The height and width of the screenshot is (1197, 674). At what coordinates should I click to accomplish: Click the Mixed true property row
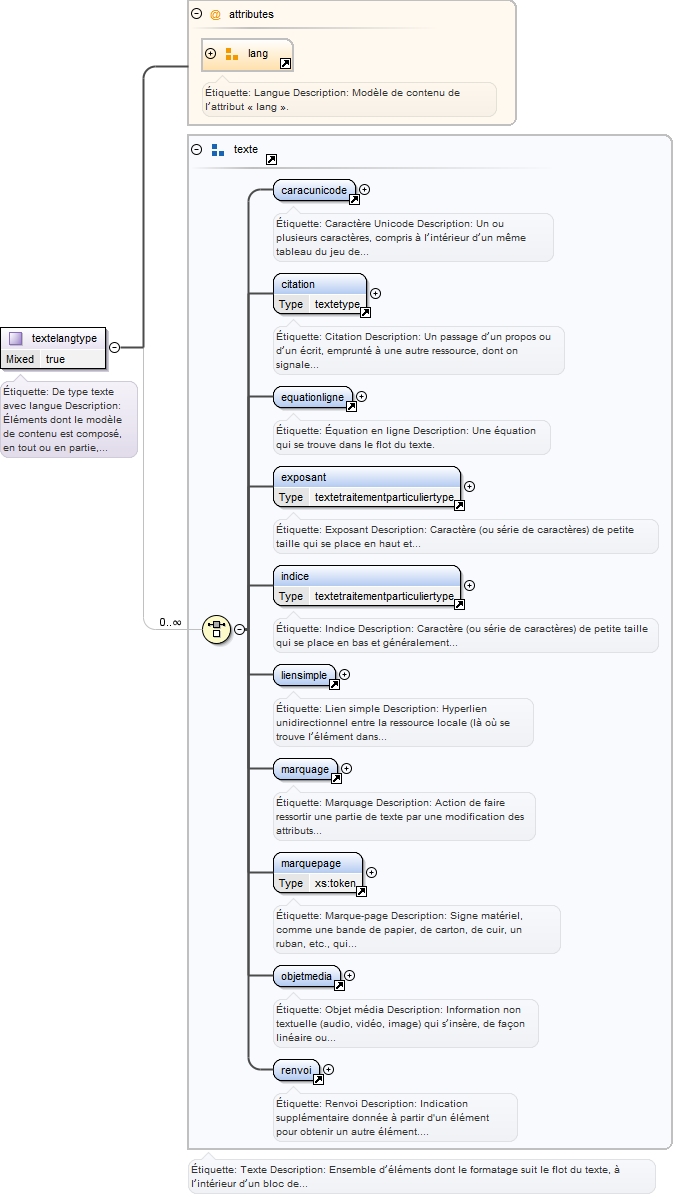(53, 359)
